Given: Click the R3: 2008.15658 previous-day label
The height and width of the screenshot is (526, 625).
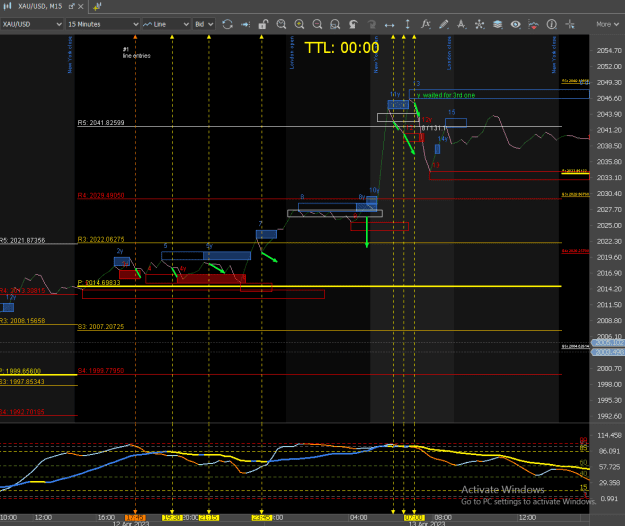Looking at the screenshot, I should (x=23, y=321).
